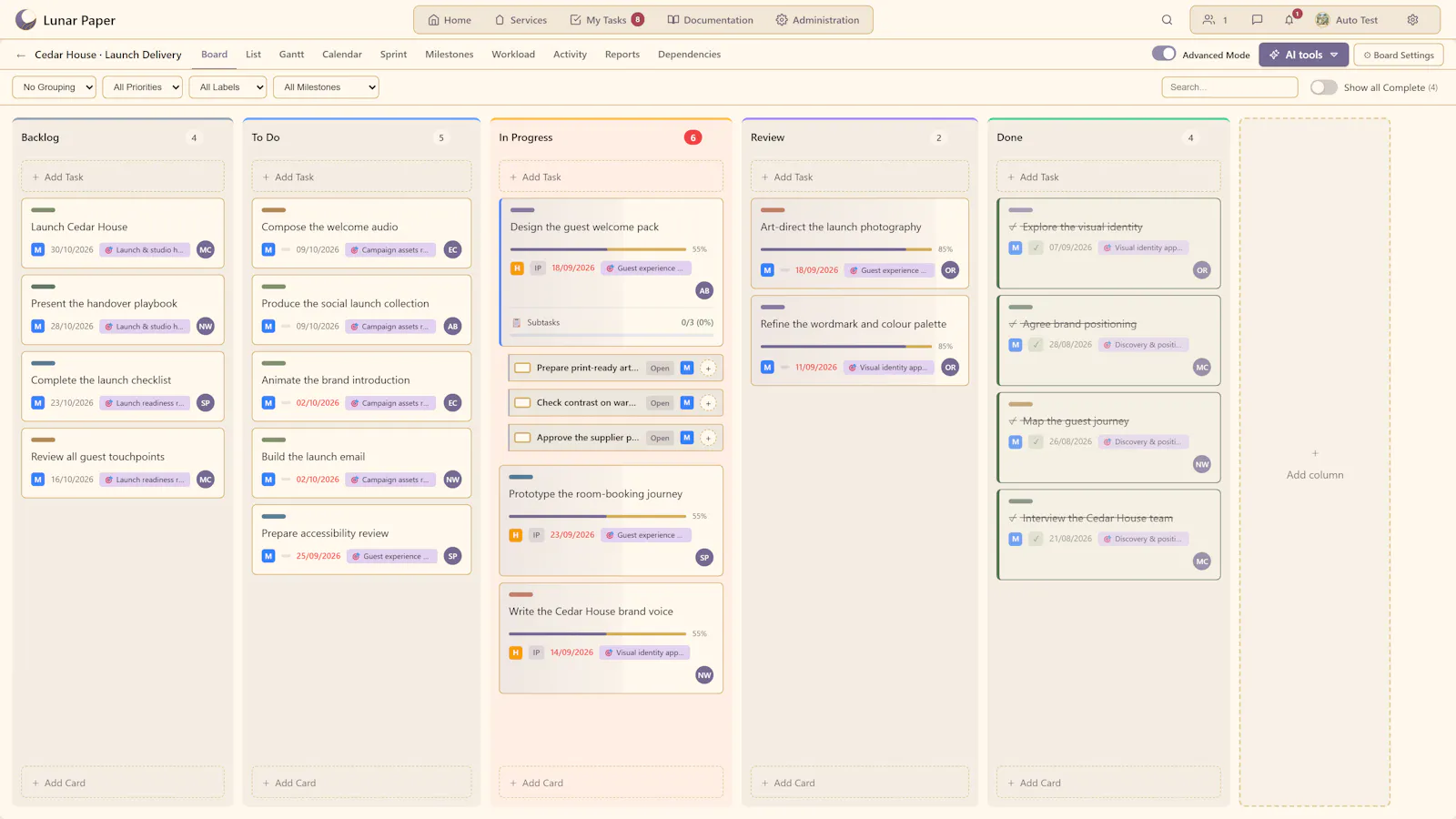Check the Prepare print-ready art subtask box

[x=522, y=369]
